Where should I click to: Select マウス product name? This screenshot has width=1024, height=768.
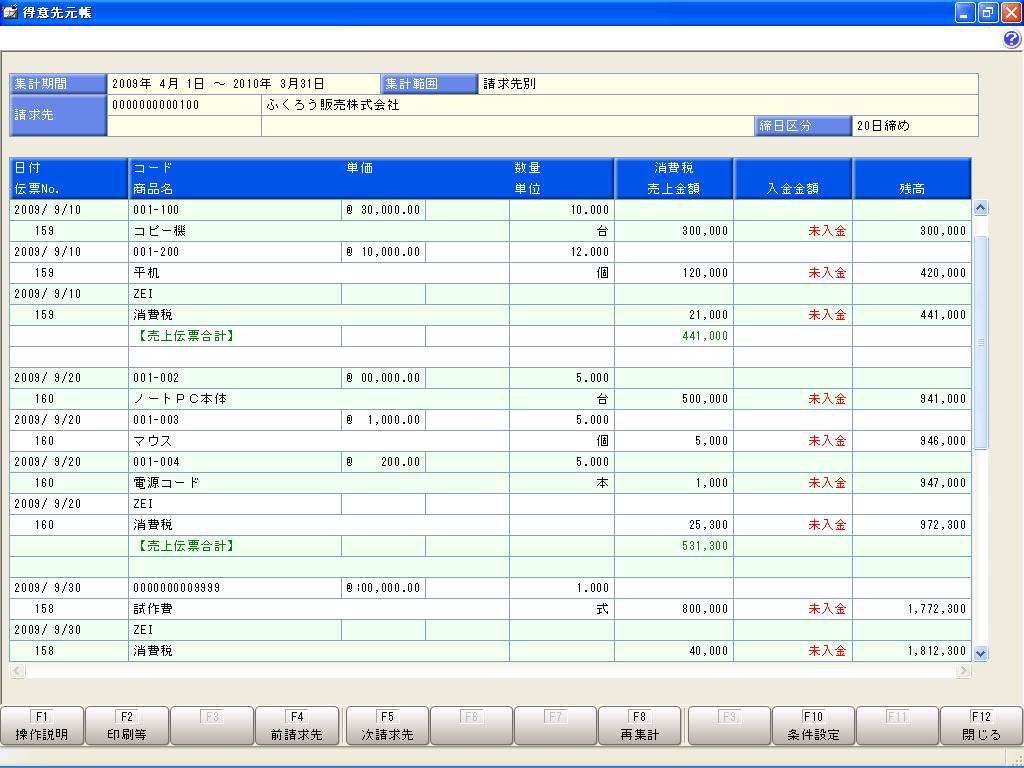pyautogui.click(x=153, y=441)
